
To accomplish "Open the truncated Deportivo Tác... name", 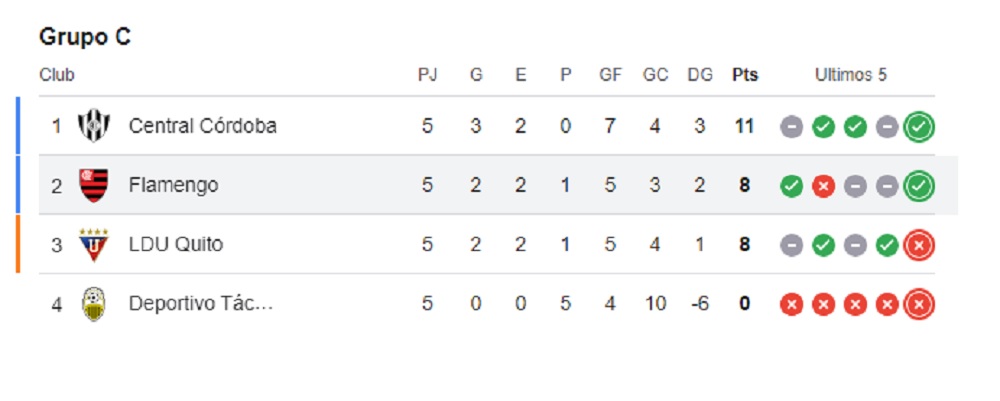I will 201,304.
